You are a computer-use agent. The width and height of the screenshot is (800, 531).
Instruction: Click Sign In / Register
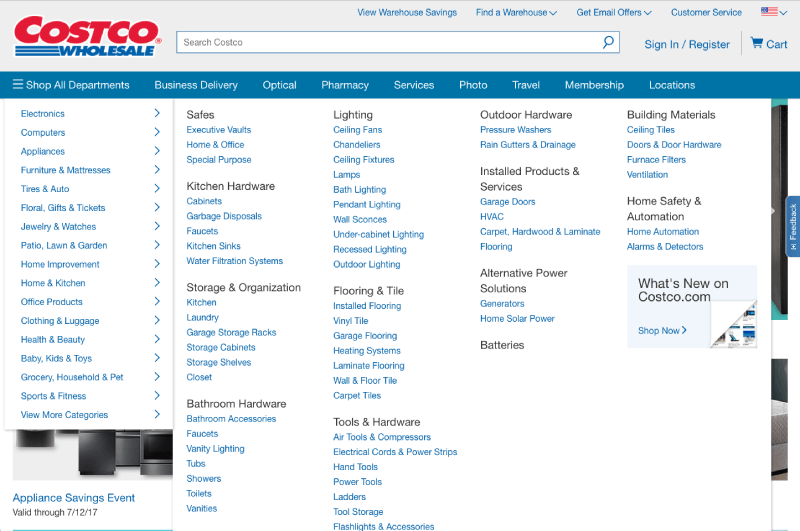tap(687, 44)
